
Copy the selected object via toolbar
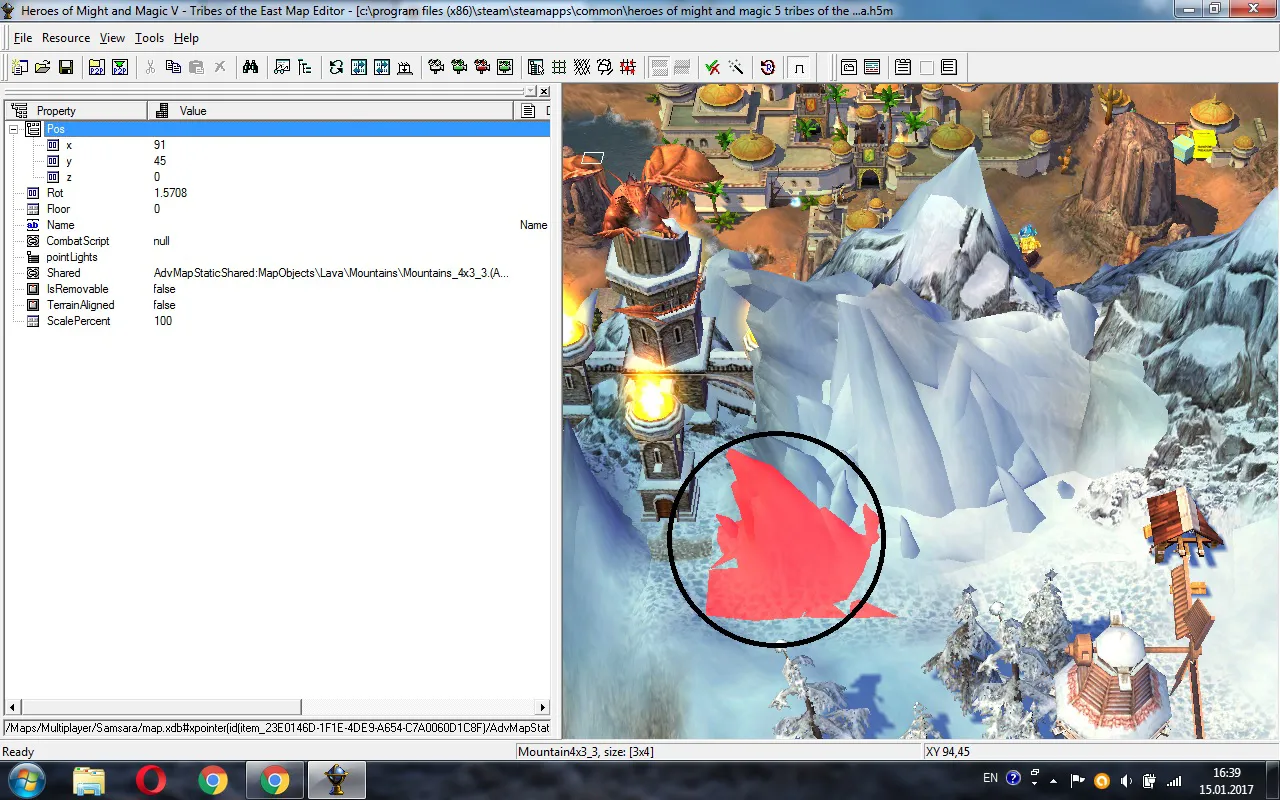click(x=173, y=67)
